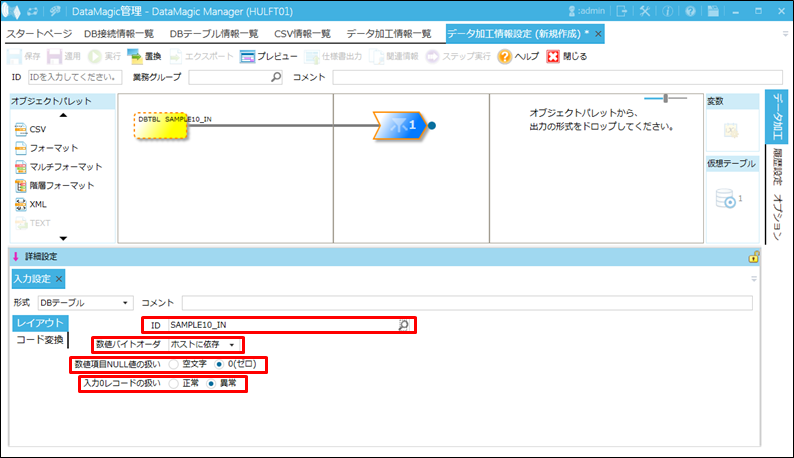Adjust the canvas zoom slider

(666, 98)
